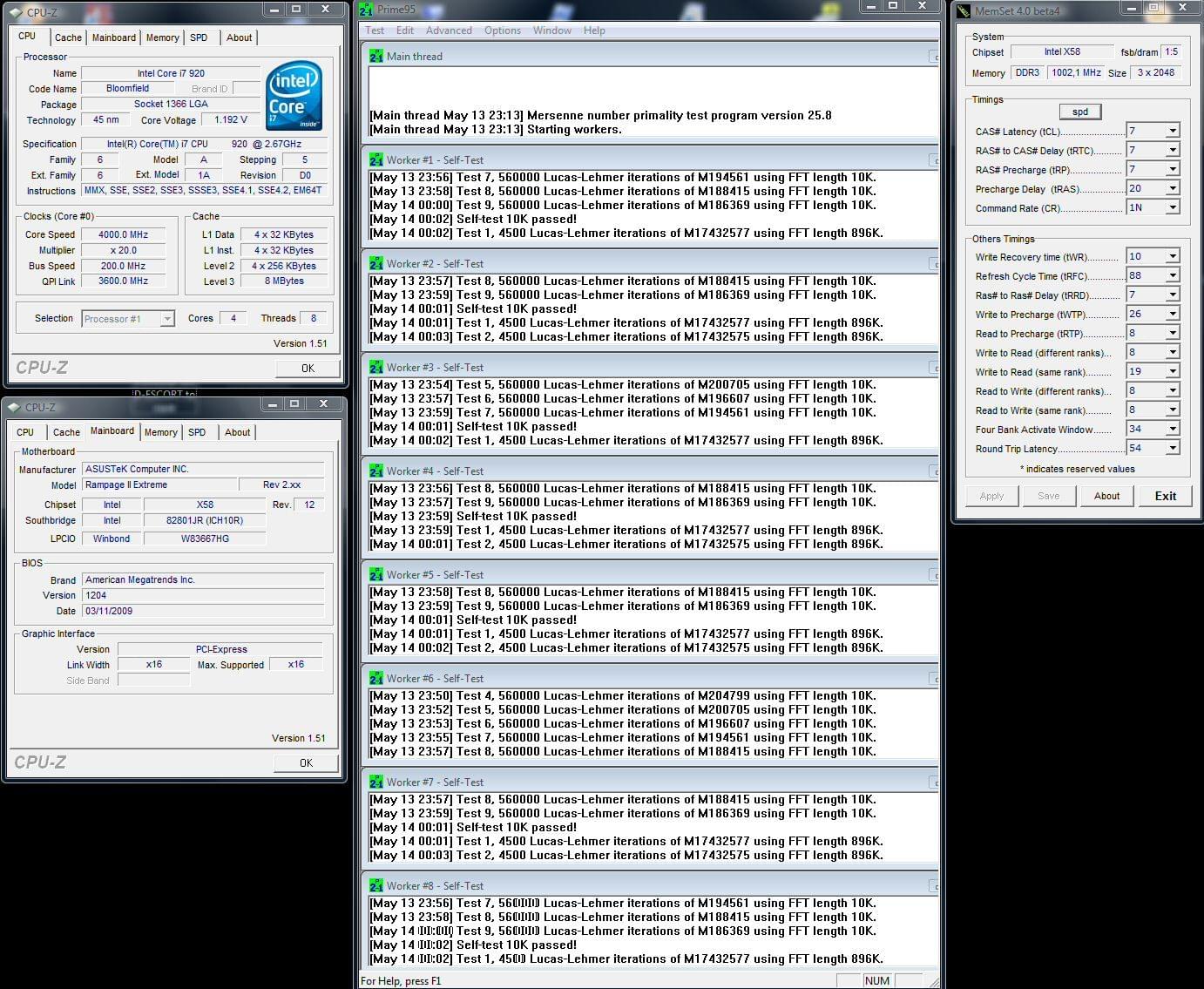Expand Write to Read (different ranks) dropdown

[1173, 352]
